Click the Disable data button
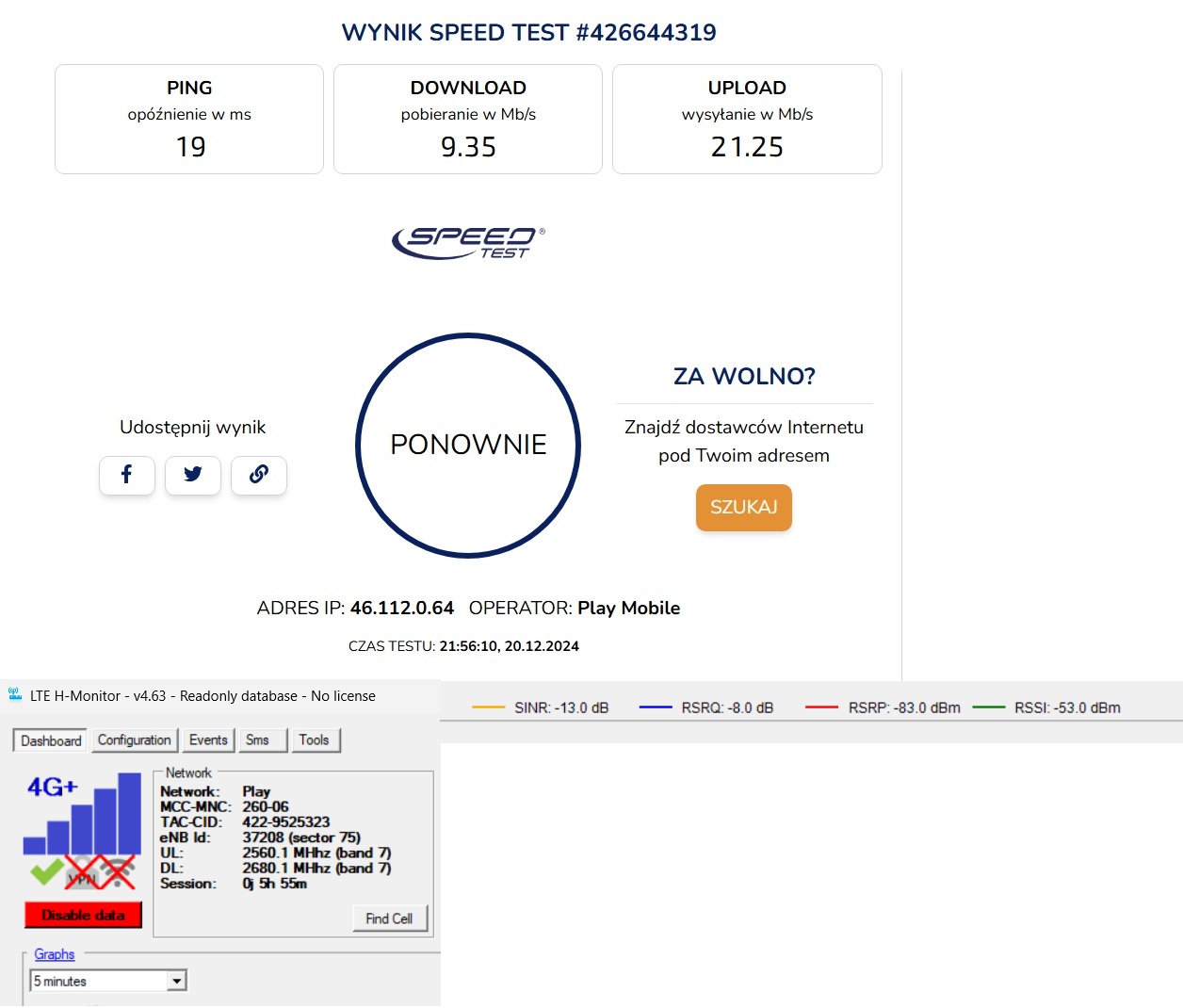 point(83,915)
